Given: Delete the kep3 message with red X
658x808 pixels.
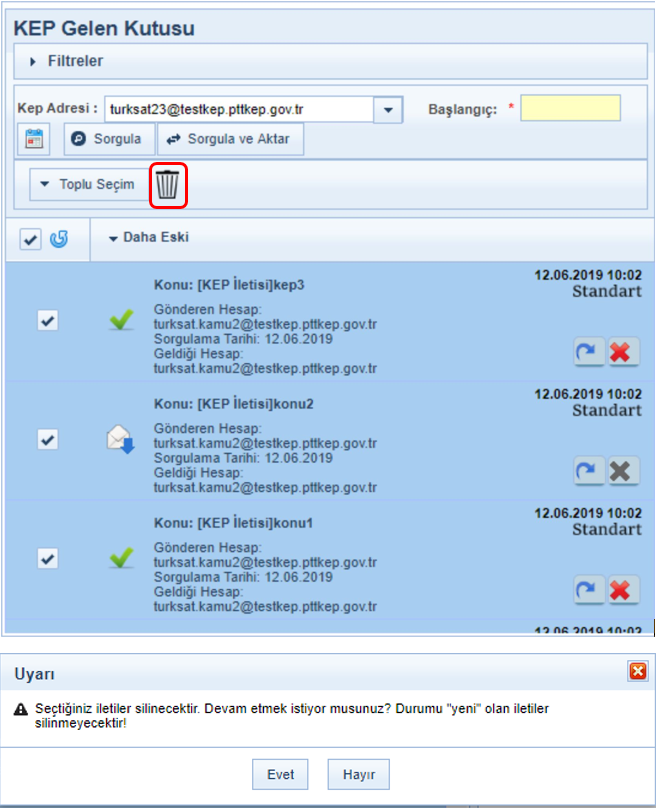Looking at the screenshot, I should click(x=624, y=352).
